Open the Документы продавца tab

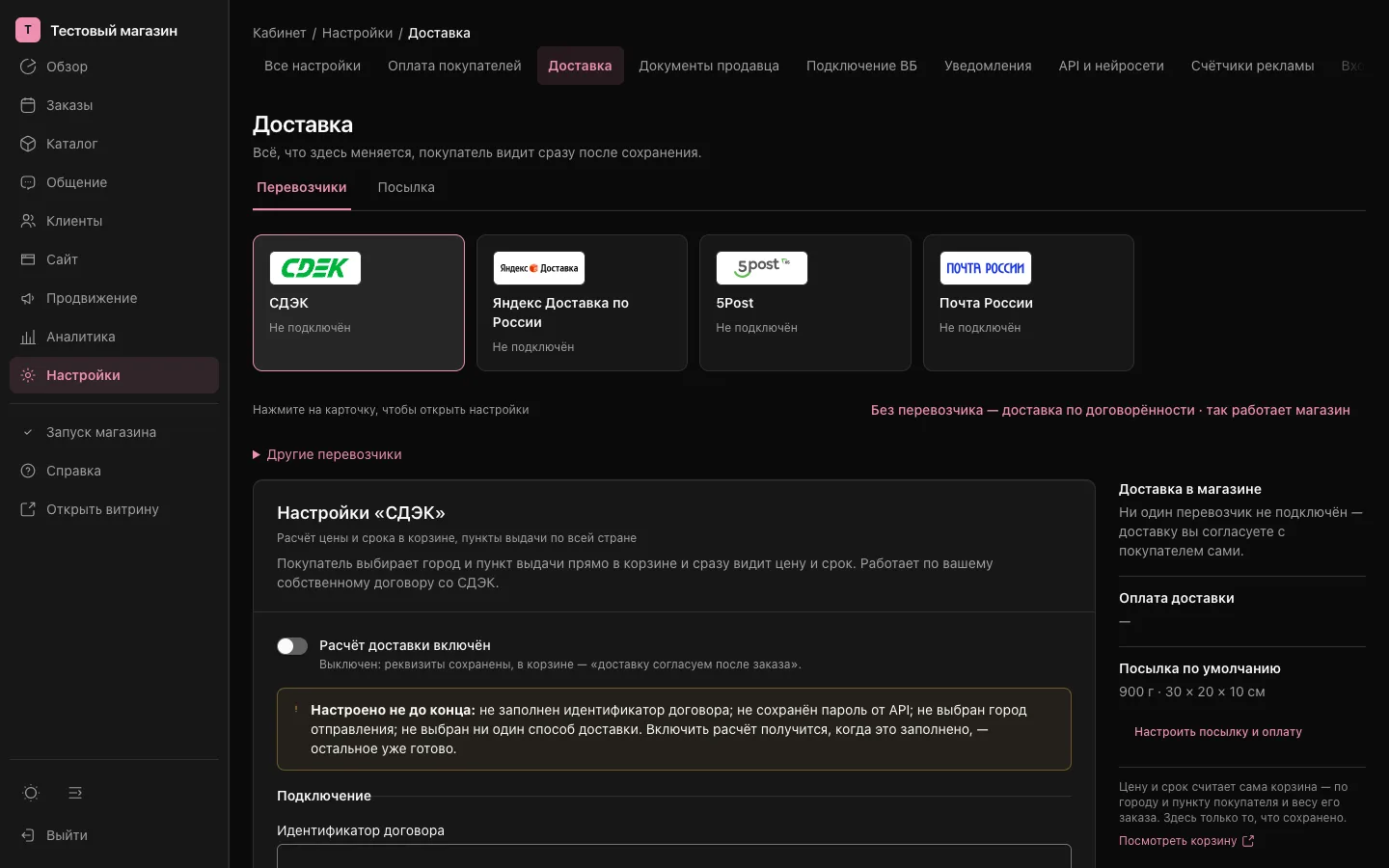[x=709, y=66]
